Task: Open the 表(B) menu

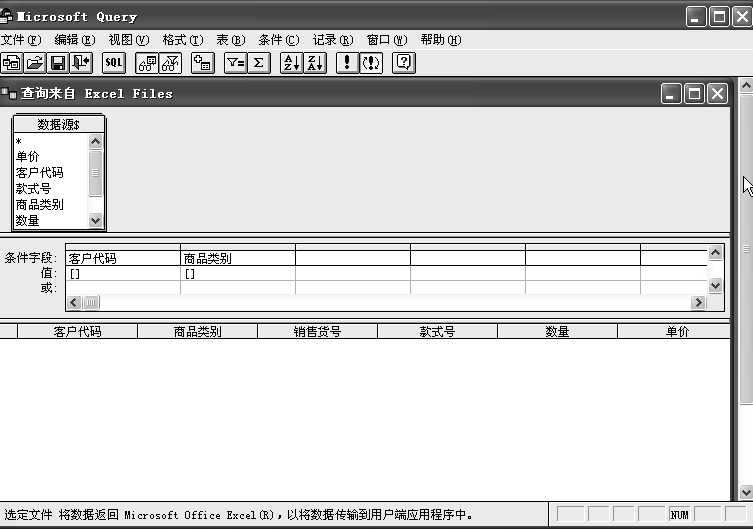Action: [231, 40]
